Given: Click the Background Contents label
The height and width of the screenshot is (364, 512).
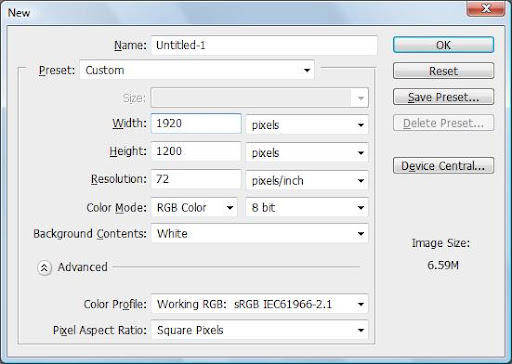Looking at the screenshot, I should (x=90, y=234).
